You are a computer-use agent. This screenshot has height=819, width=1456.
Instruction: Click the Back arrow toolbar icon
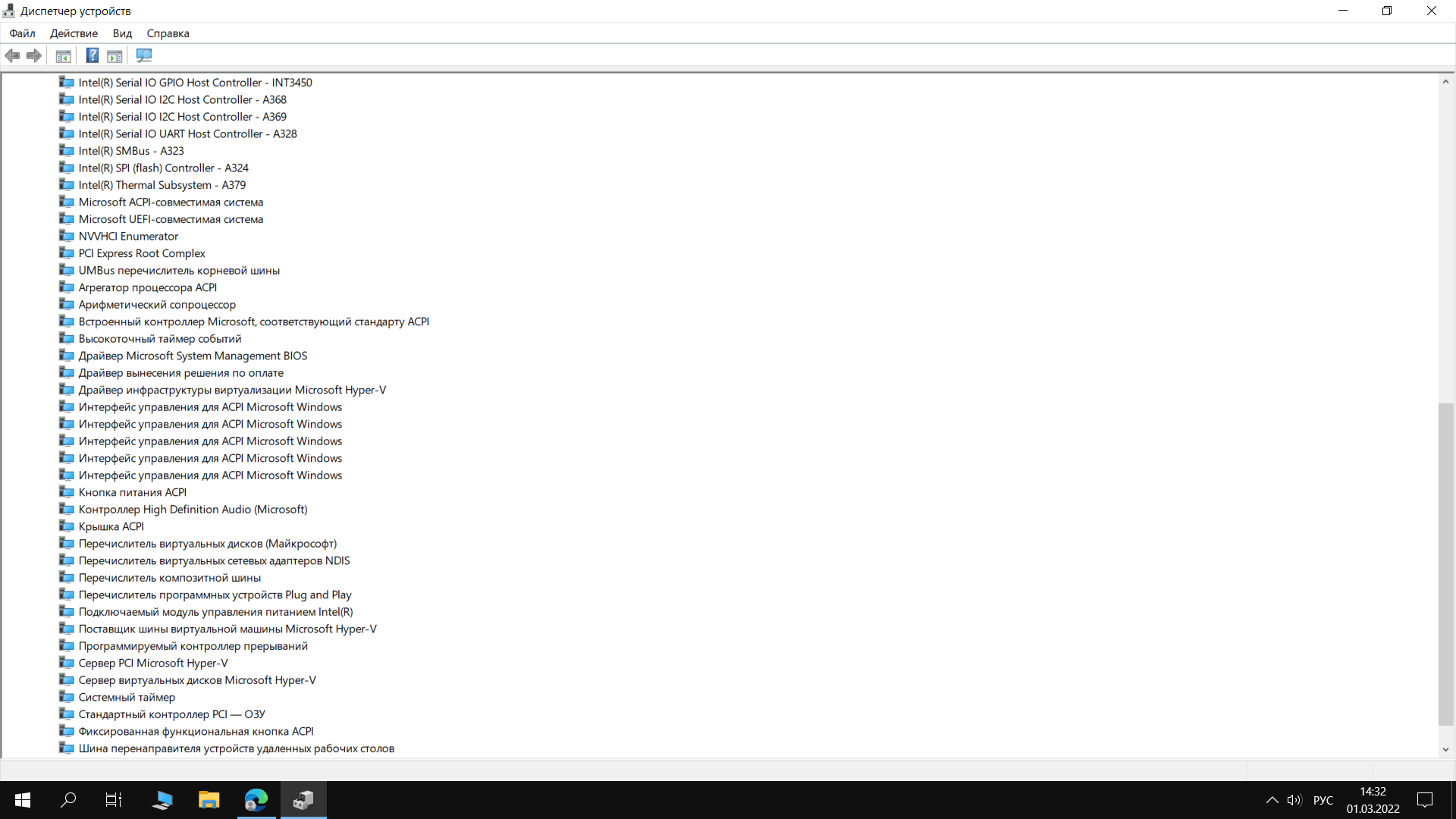tap(12, 55)
